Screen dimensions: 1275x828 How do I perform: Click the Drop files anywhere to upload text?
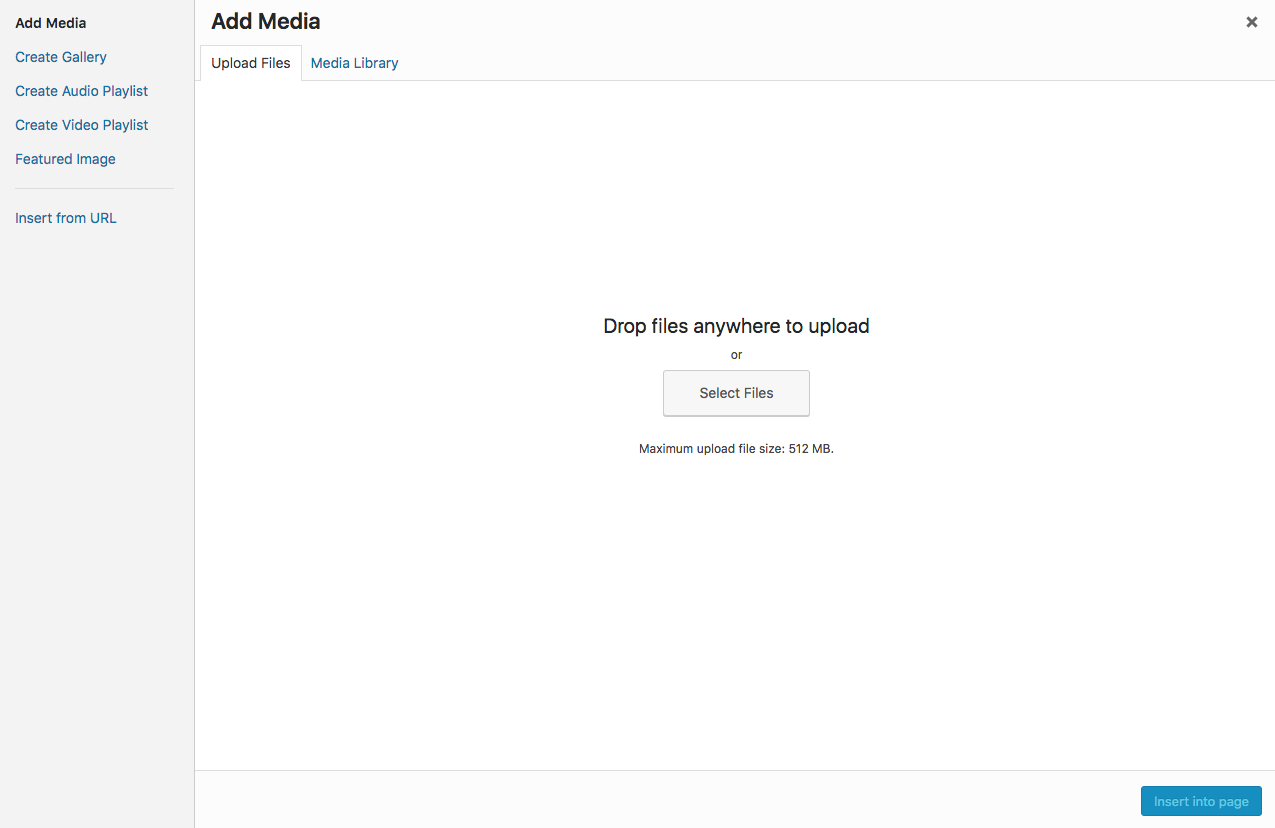click(x=736, y=326)
